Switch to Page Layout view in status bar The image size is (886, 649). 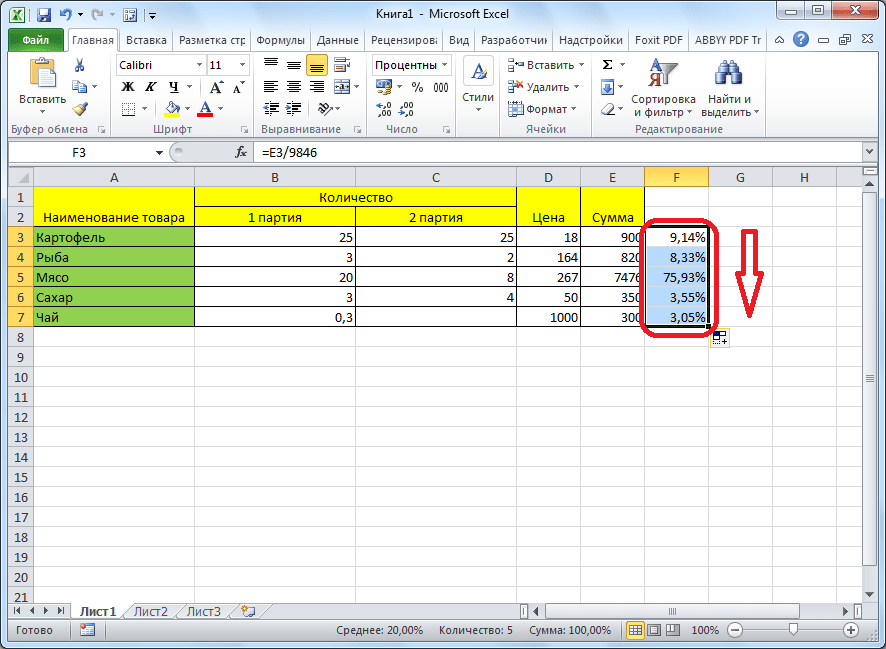(x=656, y=630)
